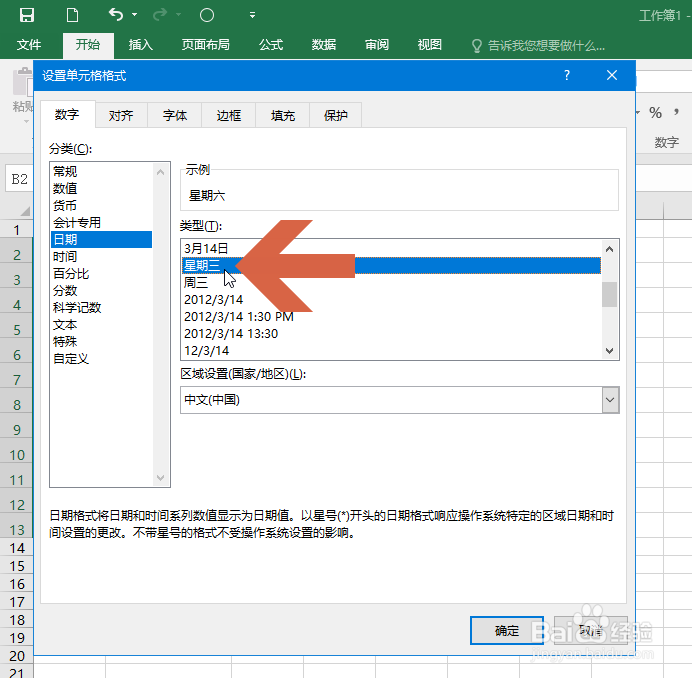Click category list scroll down arrow
The width and height of the screenshot is (692, 678).
[x=161, y=478]
